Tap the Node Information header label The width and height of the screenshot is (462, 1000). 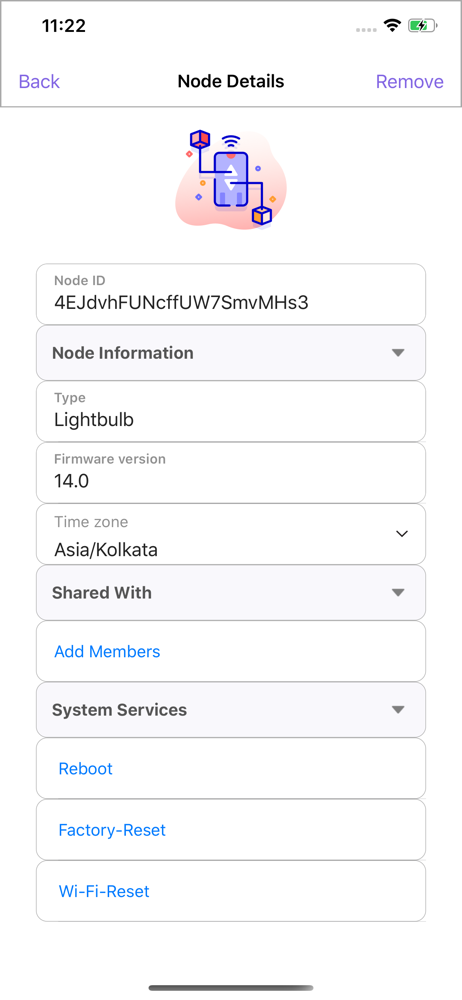[123, 353]
